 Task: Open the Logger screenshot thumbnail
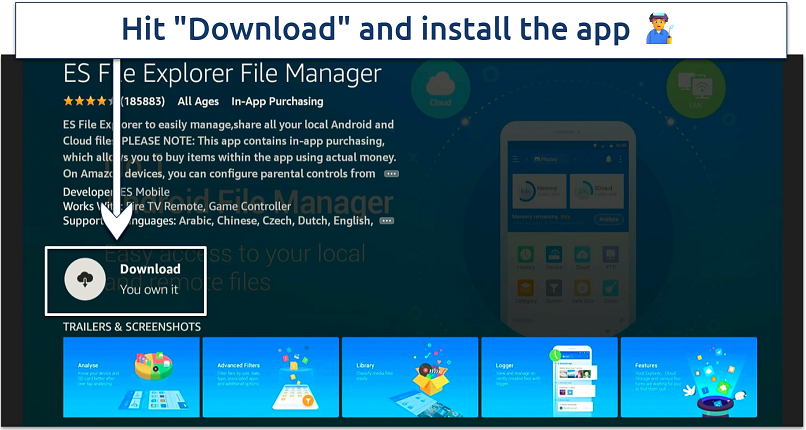click(549, 377)
